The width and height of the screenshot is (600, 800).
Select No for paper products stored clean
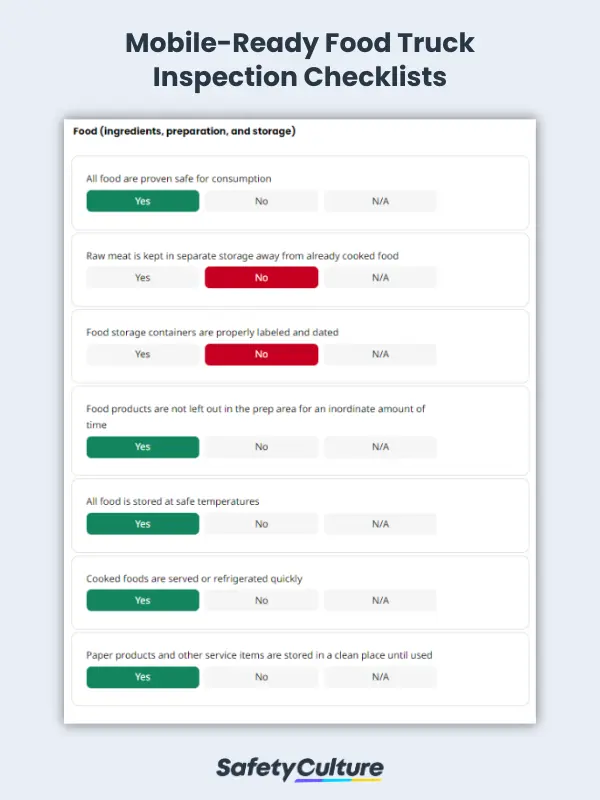(261, 677)
